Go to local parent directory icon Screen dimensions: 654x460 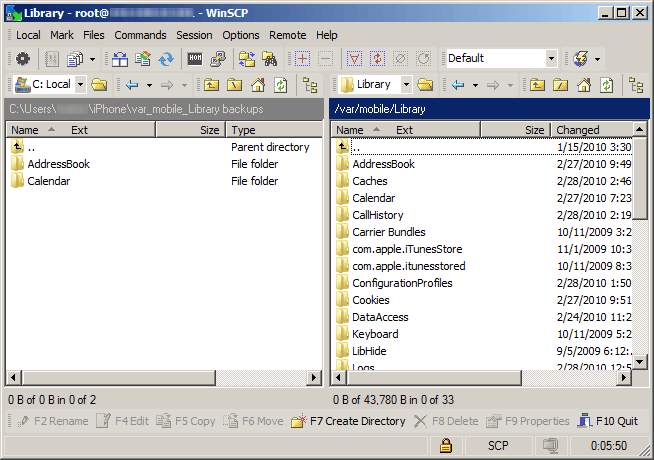tap(211, 85)
